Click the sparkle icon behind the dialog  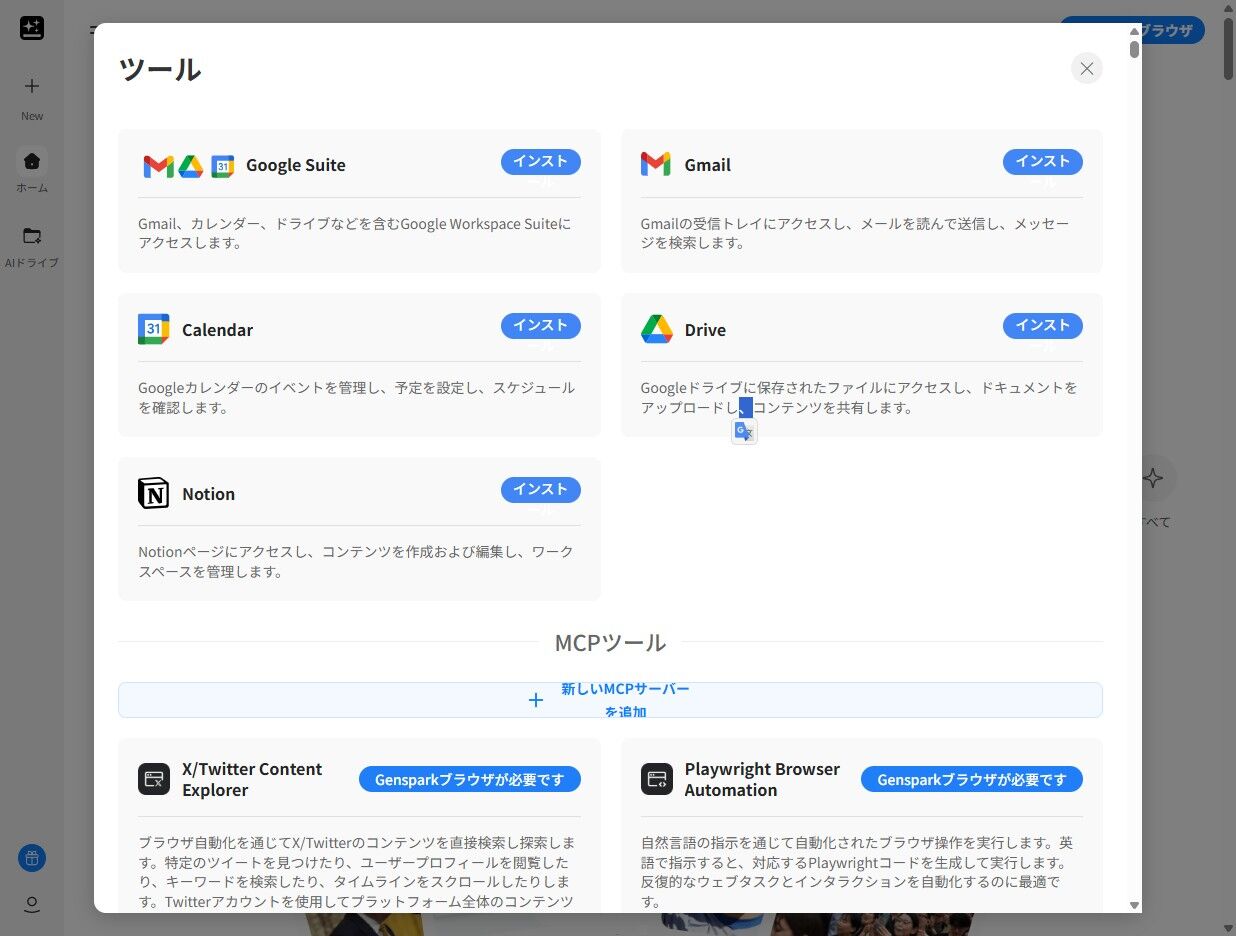tap(1153, 478)
